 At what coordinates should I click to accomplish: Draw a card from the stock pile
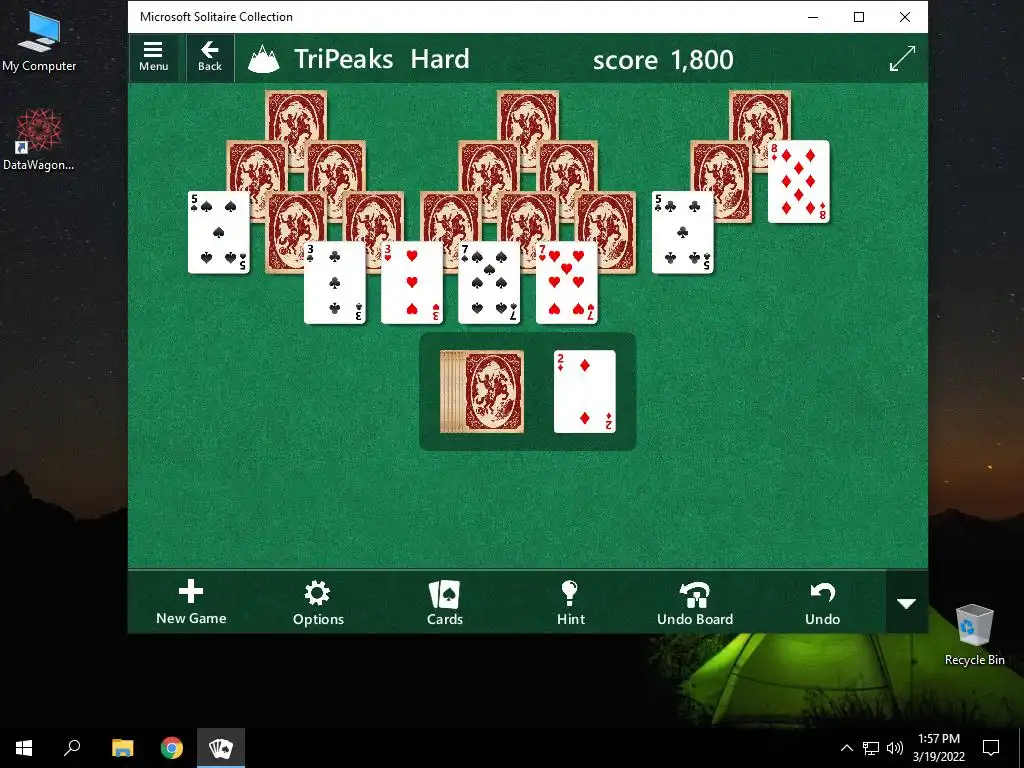[x=482, y=392]
